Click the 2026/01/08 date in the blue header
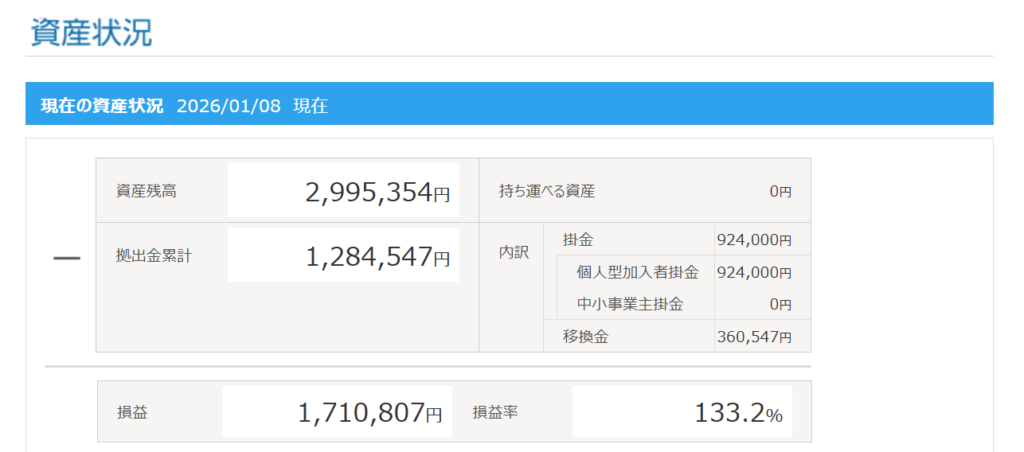Viewport: 1024px width, 452px height. [227, 105]
